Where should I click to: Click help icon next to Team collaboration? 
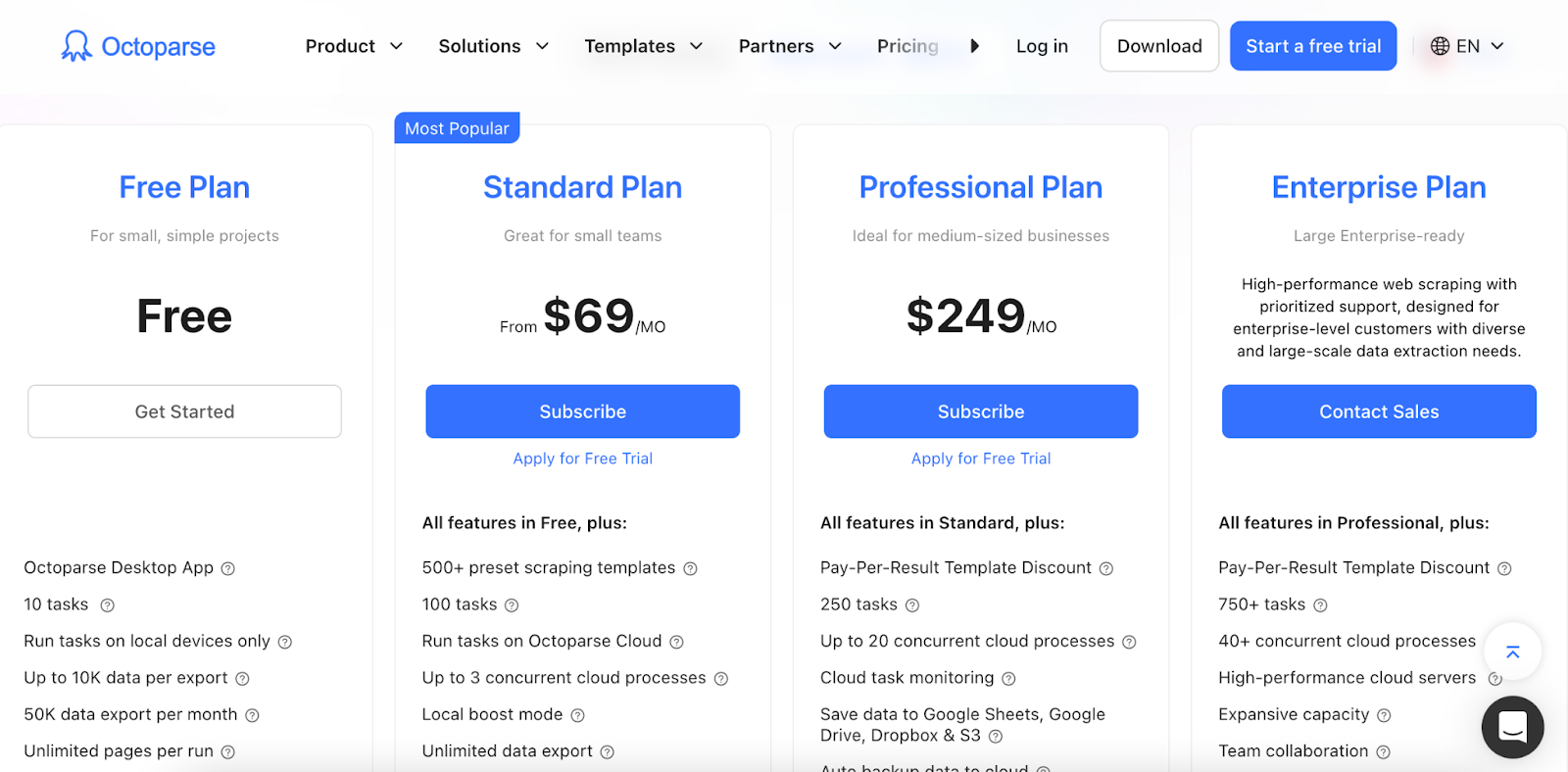pyautogui.click(x=1383, y=752)
